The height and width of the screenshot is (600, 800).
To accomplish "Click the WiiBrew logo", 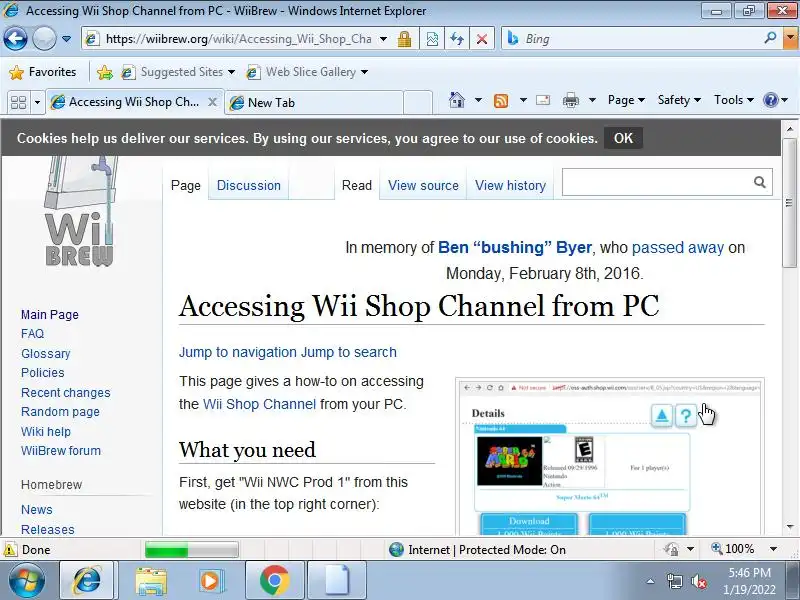I will (80, 212).
